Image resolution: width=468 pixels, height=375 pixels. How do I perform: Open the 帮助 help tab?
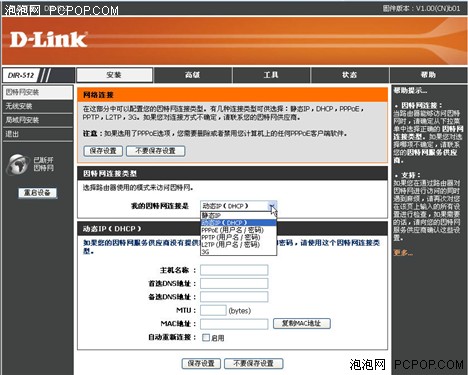click(428, 75)
